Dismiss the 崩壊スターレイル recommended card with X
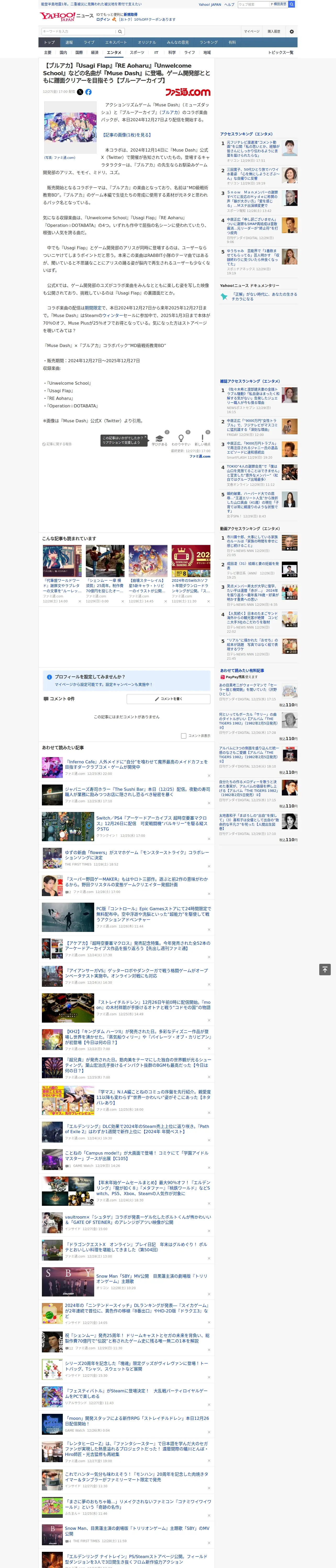 click(166, 601)
